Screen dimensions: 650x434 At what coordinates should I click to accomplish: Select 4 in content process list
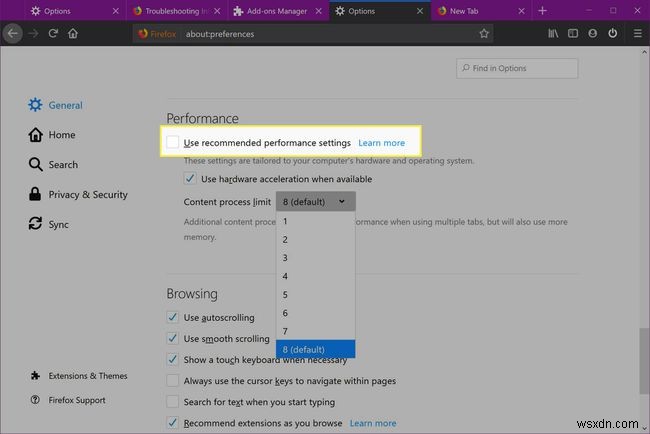(315, 276)
